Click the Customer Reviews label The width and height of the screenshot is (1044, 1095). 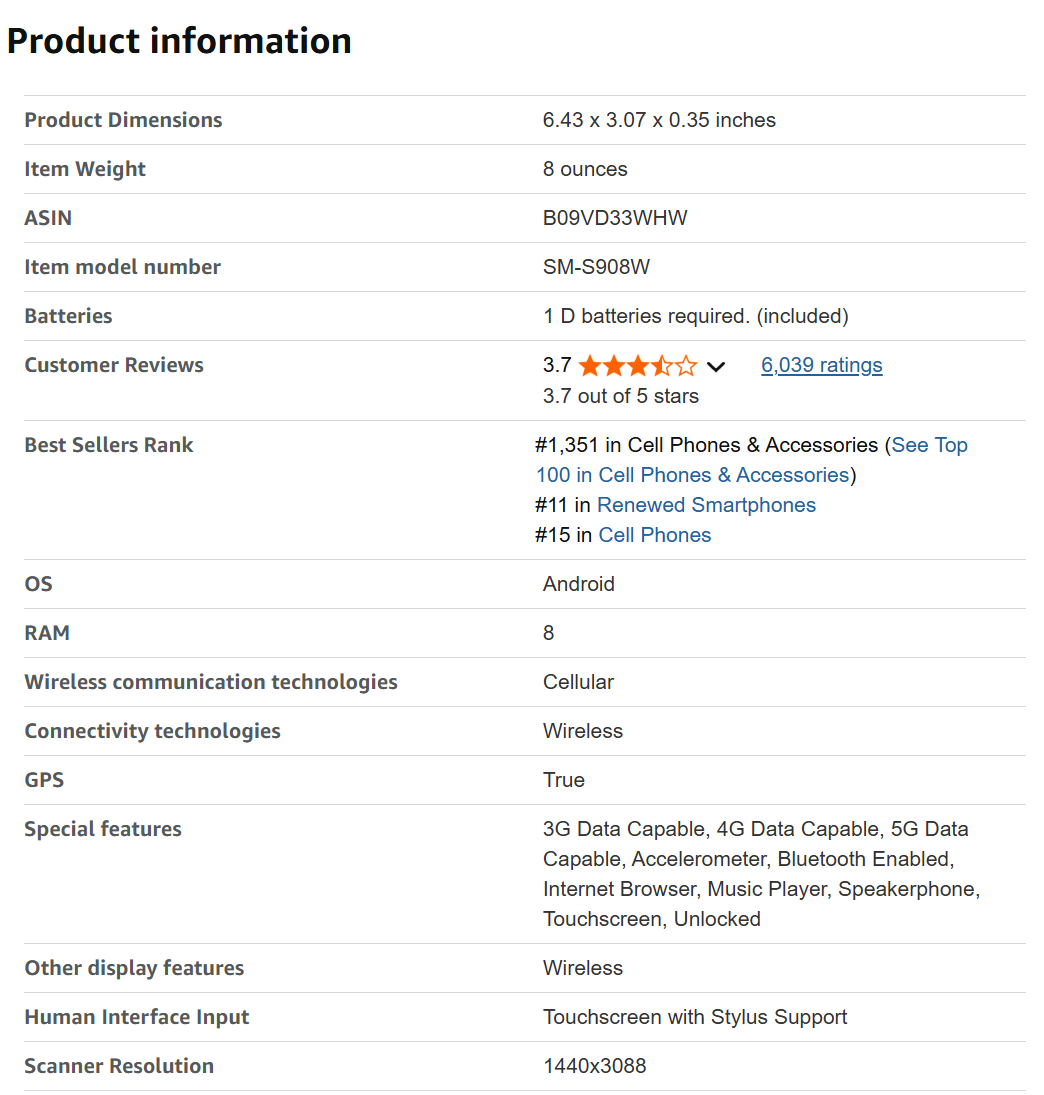[x=114, y=365]
